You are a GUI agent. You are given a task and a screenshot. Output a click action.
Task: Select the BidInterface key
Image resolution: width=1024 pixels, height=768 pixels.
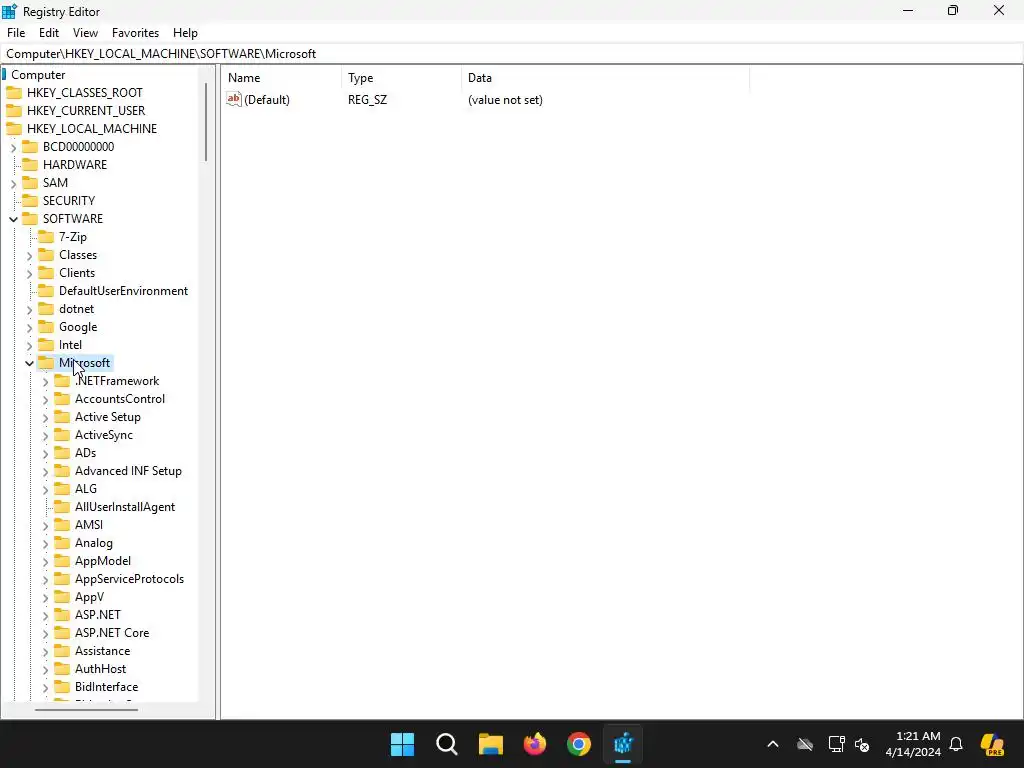(x=106, y=687)
